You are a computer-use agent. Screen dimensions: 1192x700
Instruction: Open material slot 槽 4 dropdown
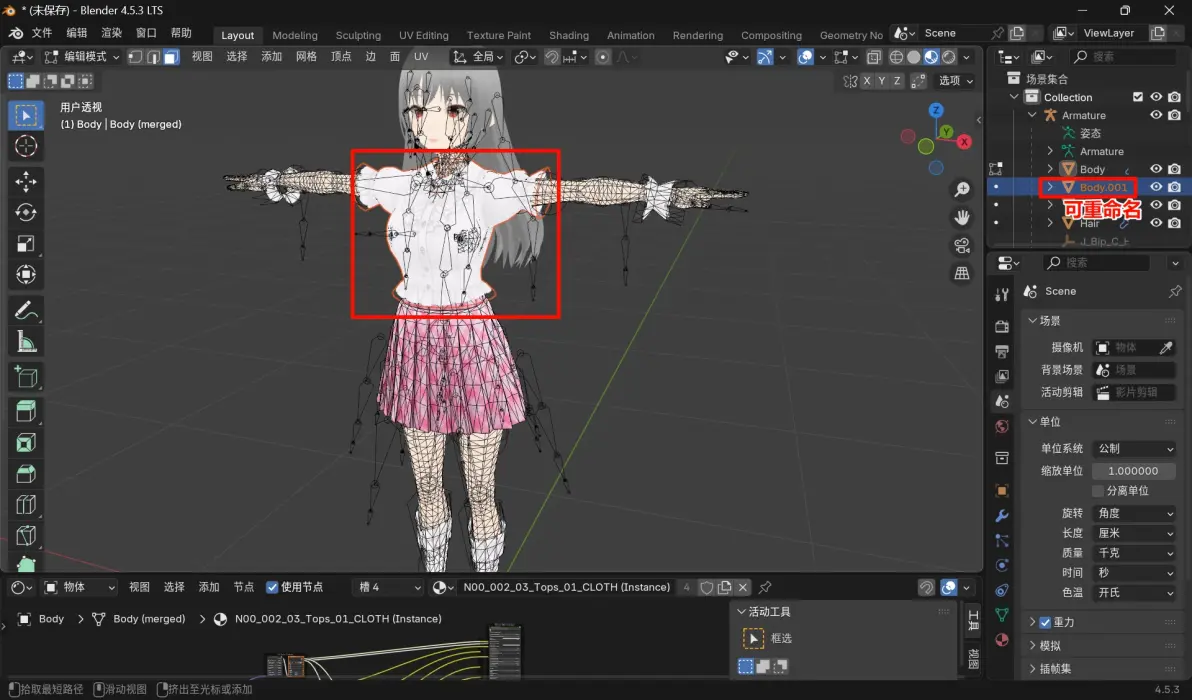point(388,588)
